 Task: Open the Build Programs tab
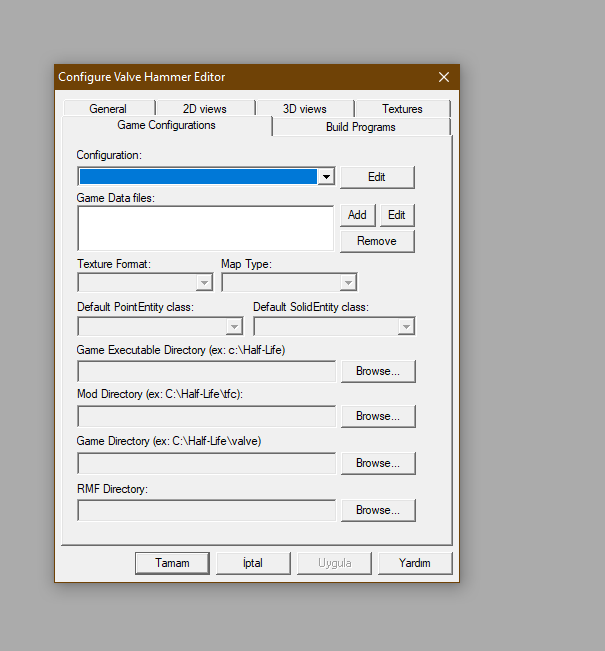(361, 127)
